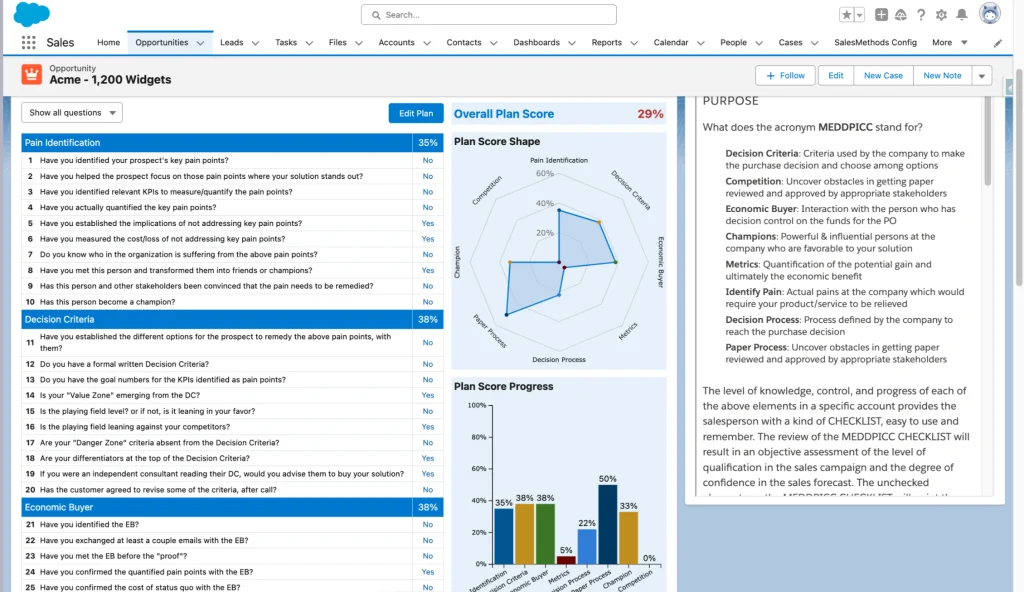Open the Help question mark icon
The image size is (1024, 592).
click(x=920, y=15)
